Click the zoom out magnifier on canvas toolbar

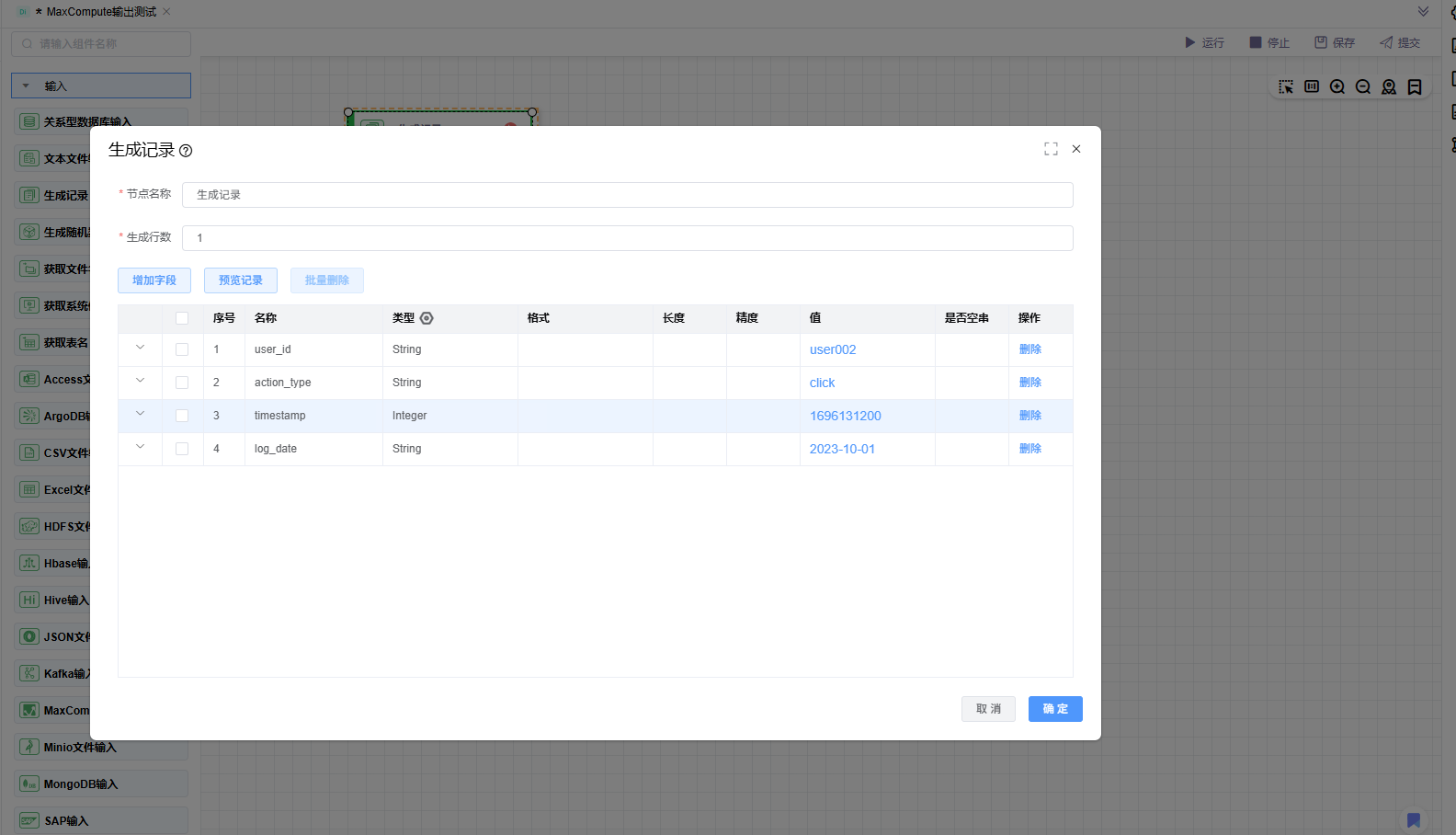(1363, 86)
